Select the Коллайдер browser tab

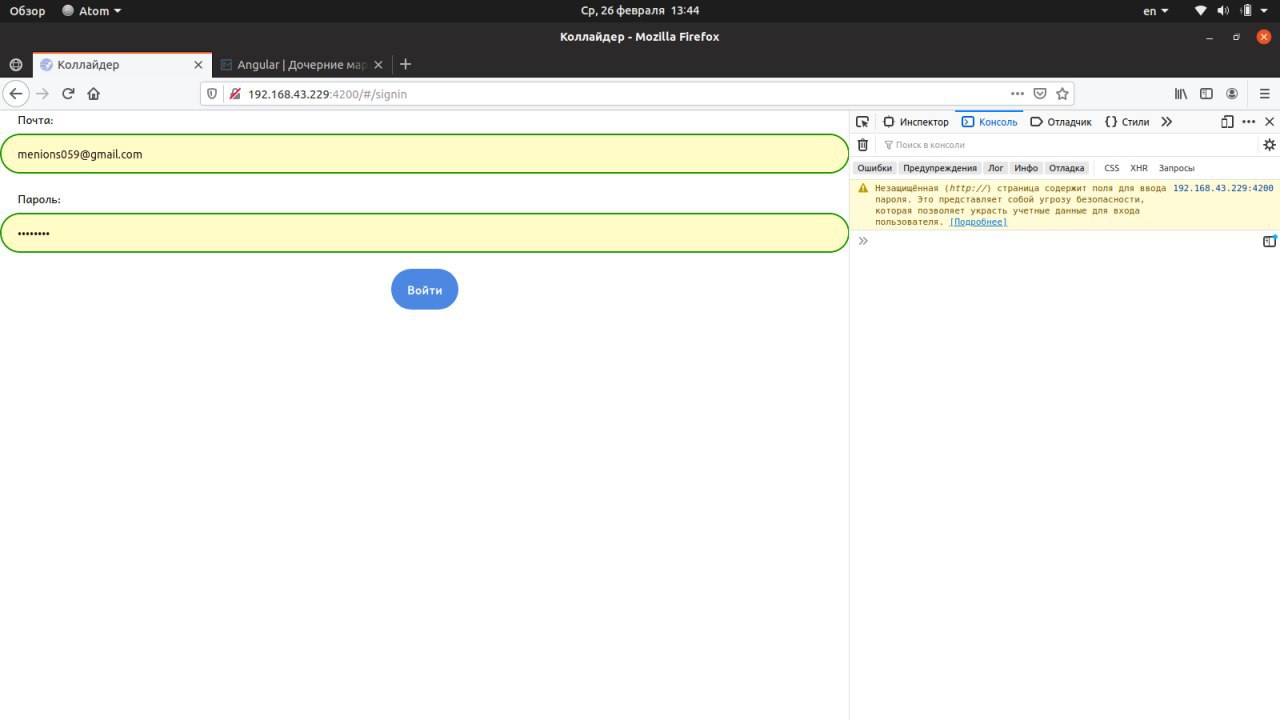pos(122,65)
